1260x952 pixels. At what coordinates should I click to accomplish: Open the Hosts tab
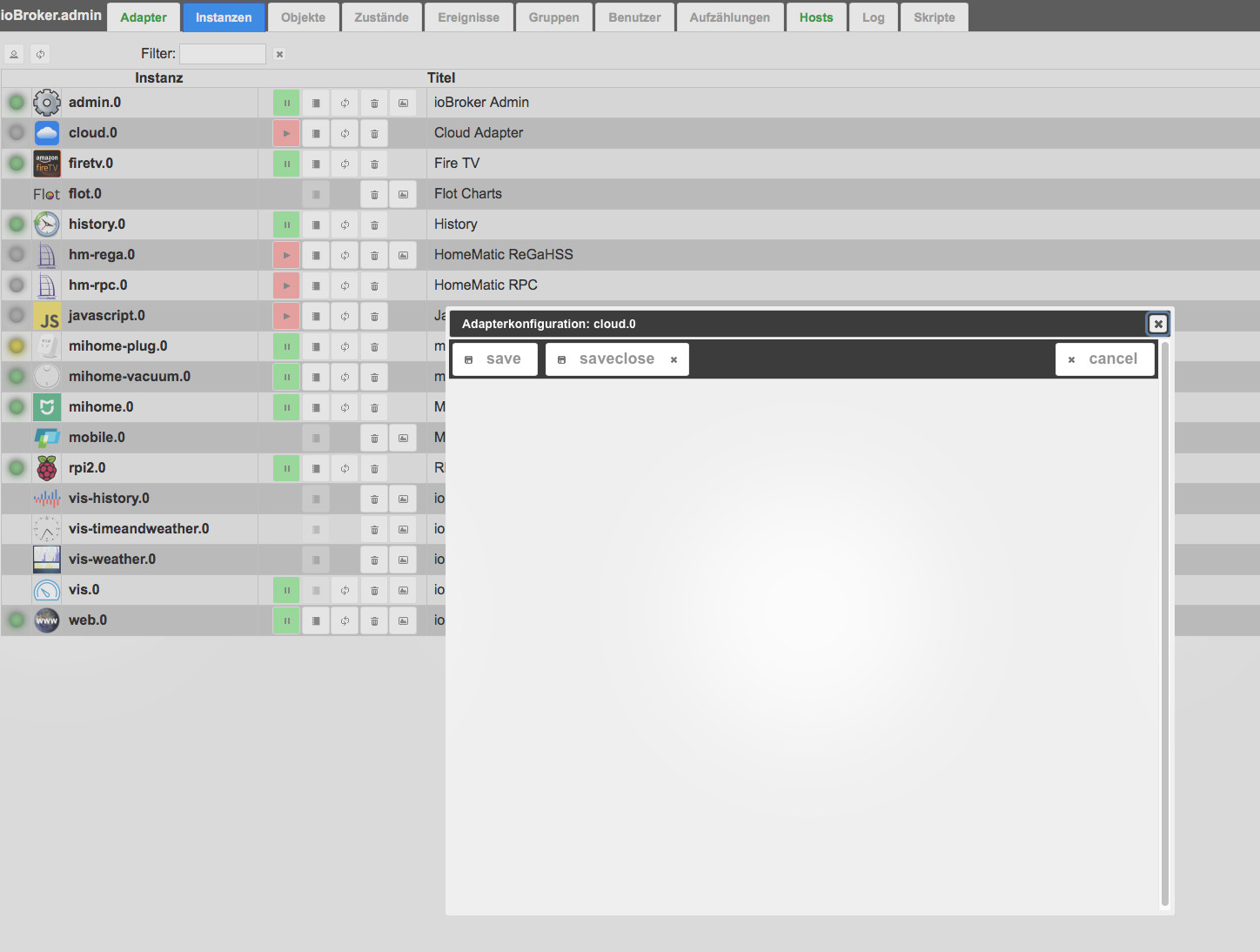pos(816,17)
